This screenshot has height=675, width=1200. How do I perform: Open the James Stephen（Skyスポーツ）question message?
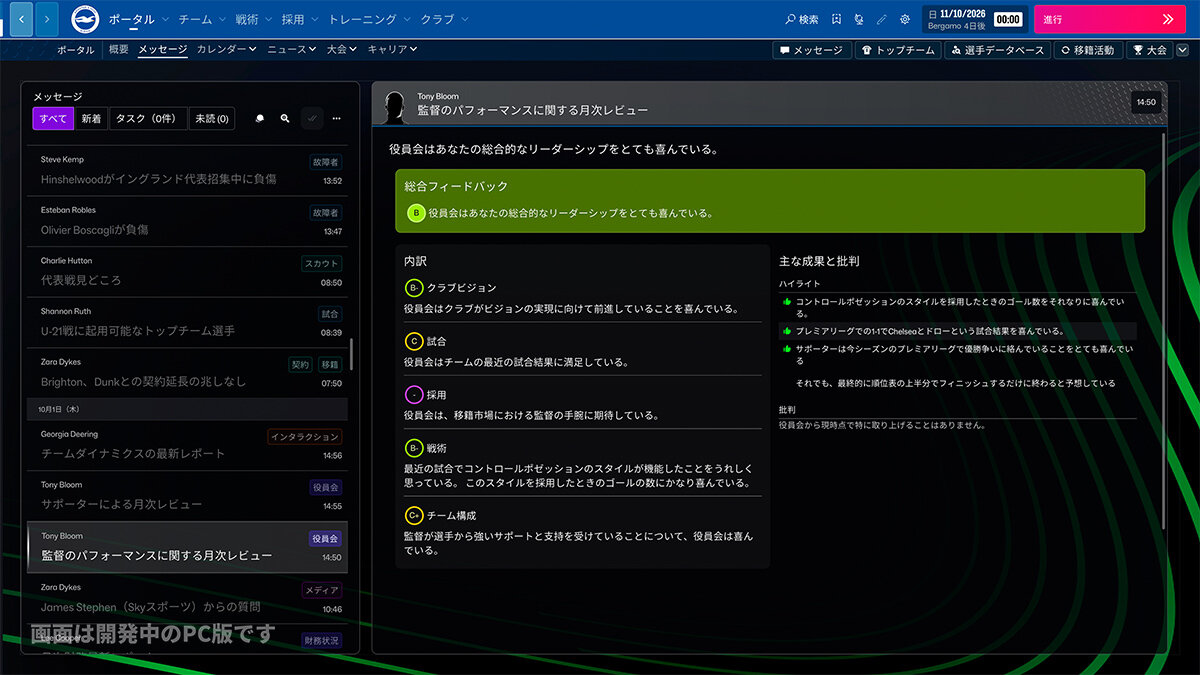pyautogui.click(x=188, y=598)
